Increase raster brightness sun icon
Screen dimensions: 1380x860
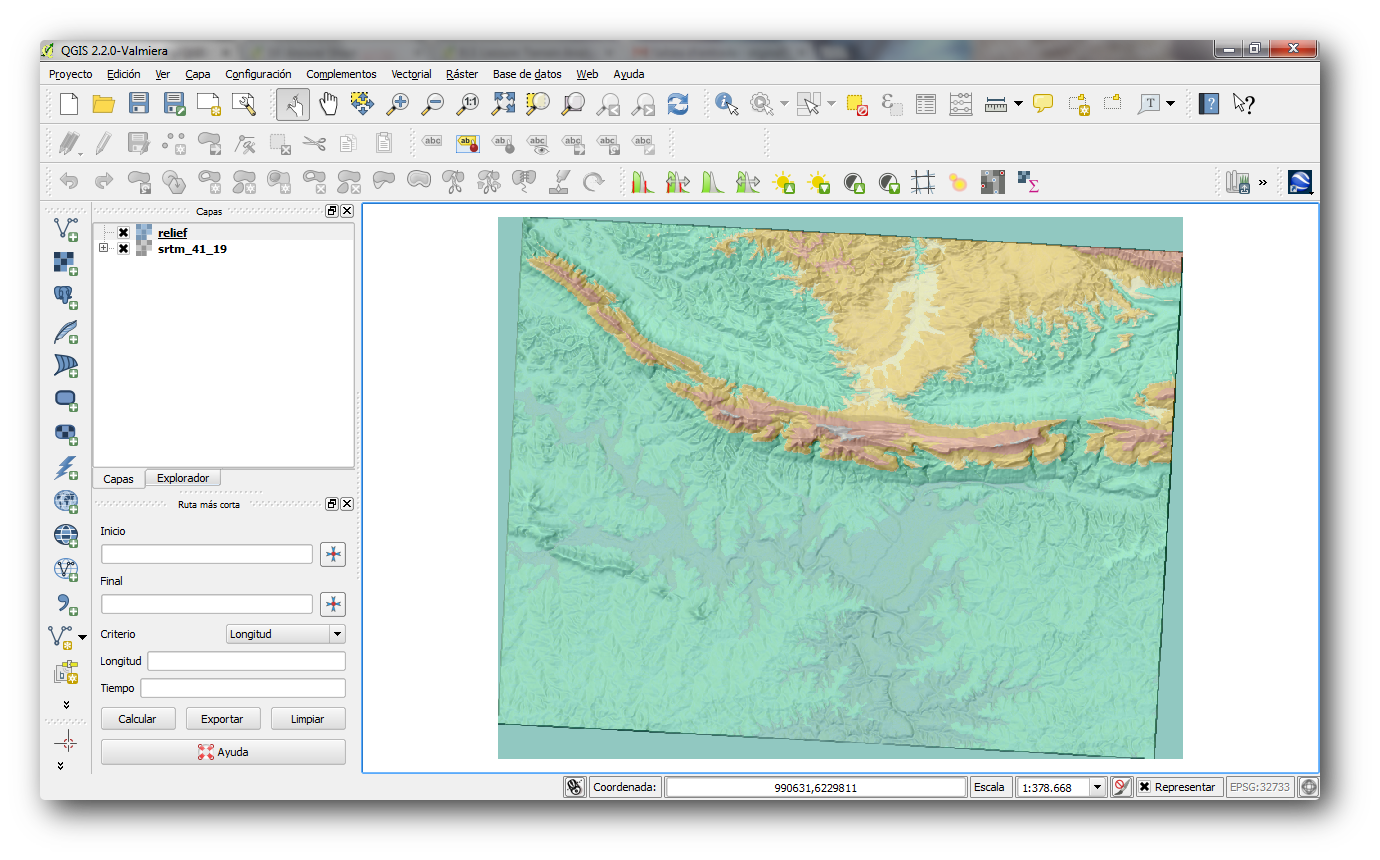(x=784, y=182)
